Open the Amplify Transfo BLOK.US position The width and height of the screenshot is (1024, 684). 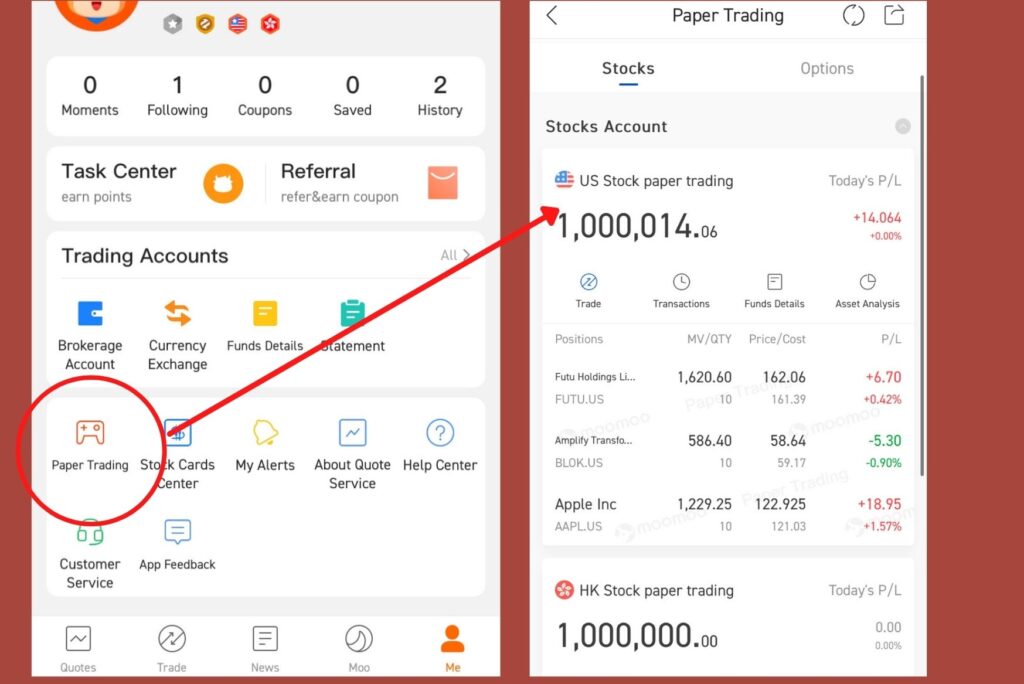(728, 451)
